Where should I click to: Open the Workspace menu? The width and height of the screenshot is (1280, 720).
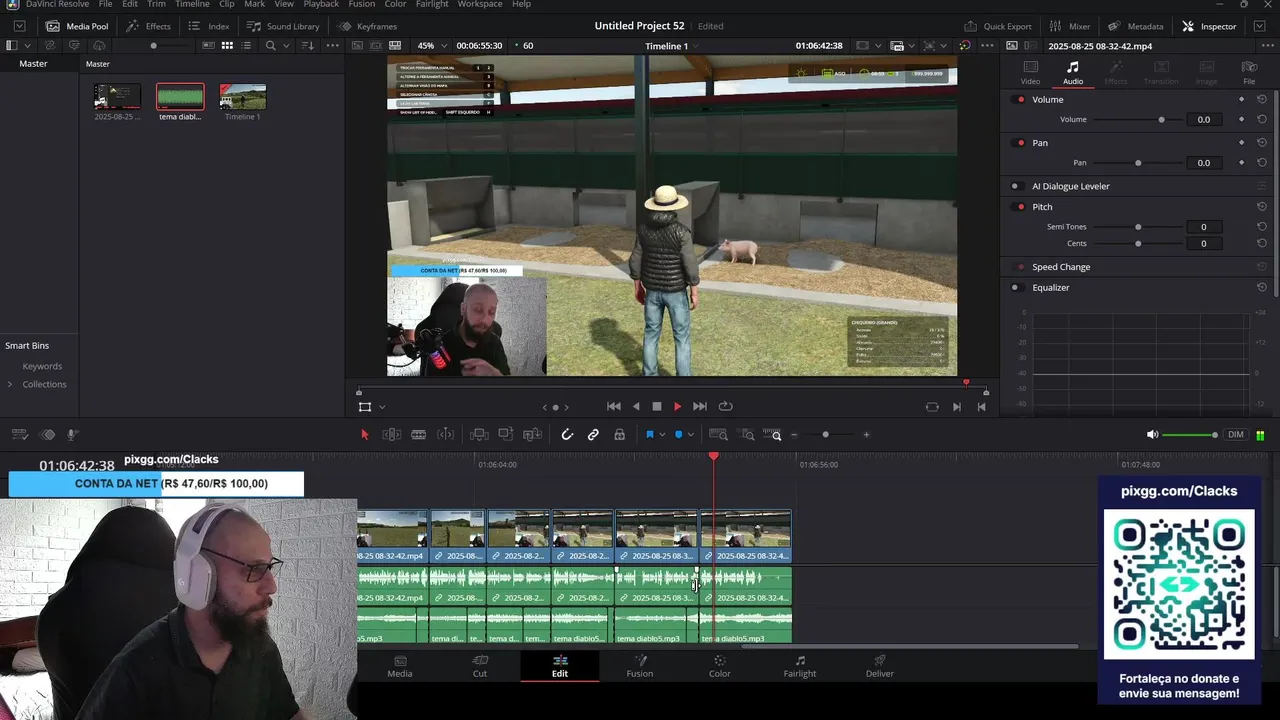click(x=480, y=4)
